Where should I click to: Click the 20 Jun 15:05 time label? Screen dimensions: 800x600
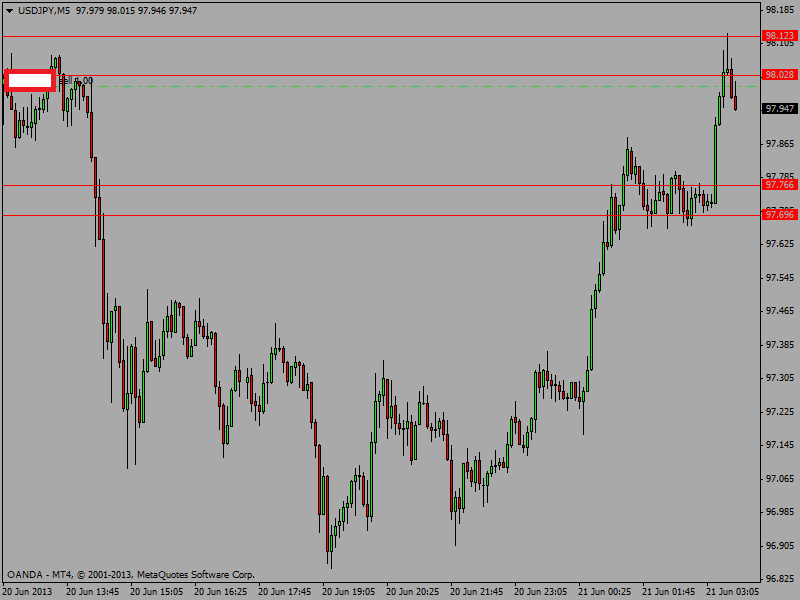coord(157,592)
